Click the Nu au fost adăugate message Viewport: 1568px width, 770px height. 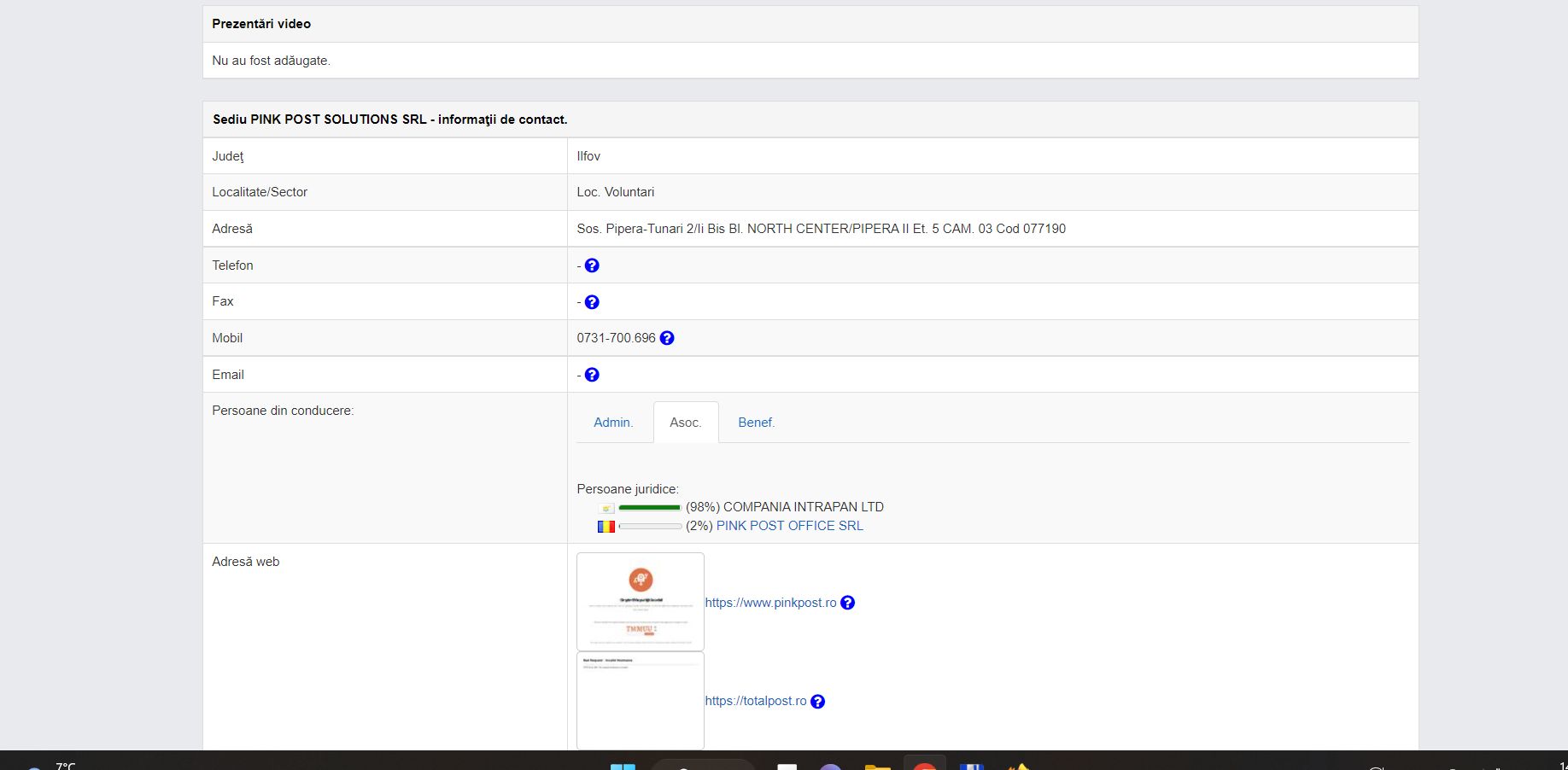271,61
